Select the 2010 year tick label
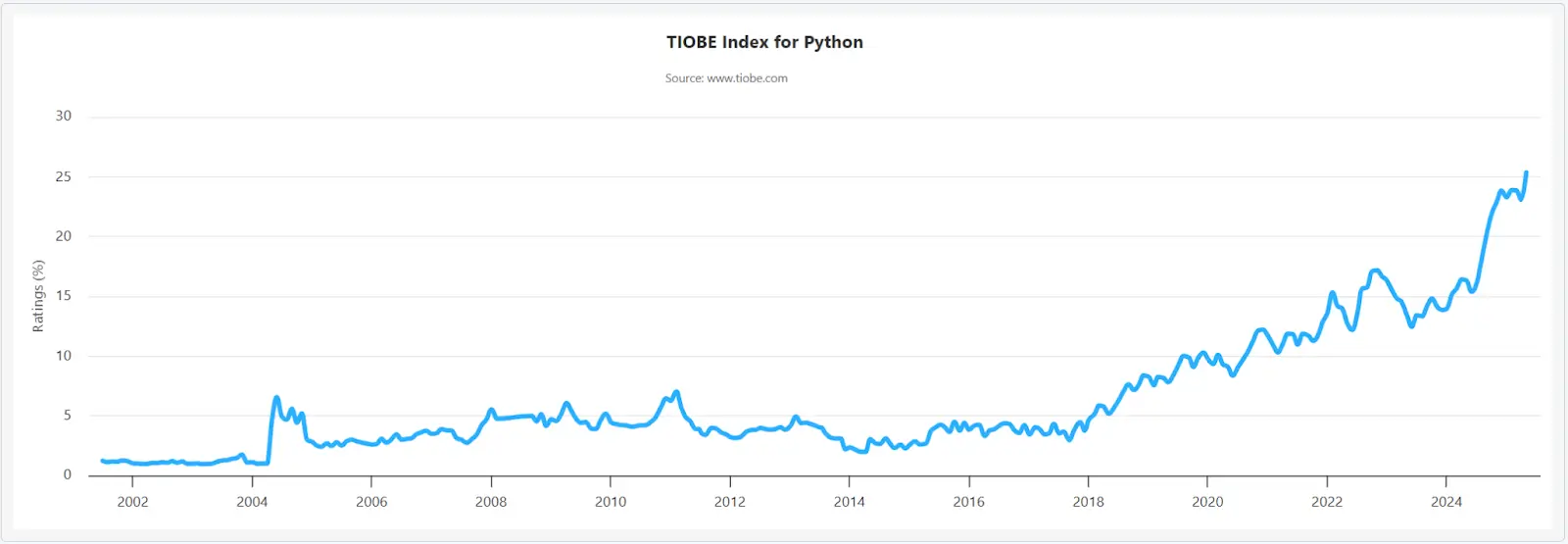Image resolution: width=1568 pixels, height=544 pixels. [611, 502]
